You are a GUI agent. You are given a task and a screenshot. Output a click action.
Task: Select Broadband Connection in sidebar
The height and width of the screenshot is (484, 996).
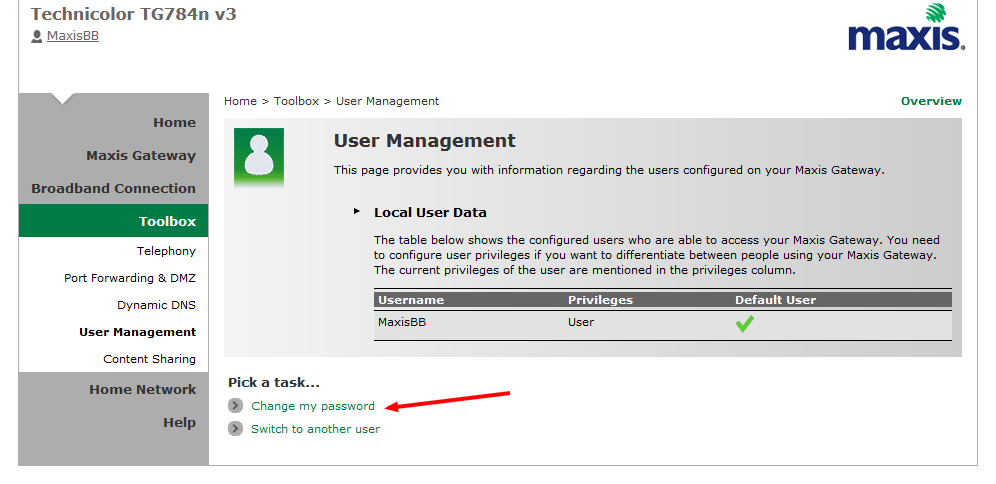pos(114,189)
